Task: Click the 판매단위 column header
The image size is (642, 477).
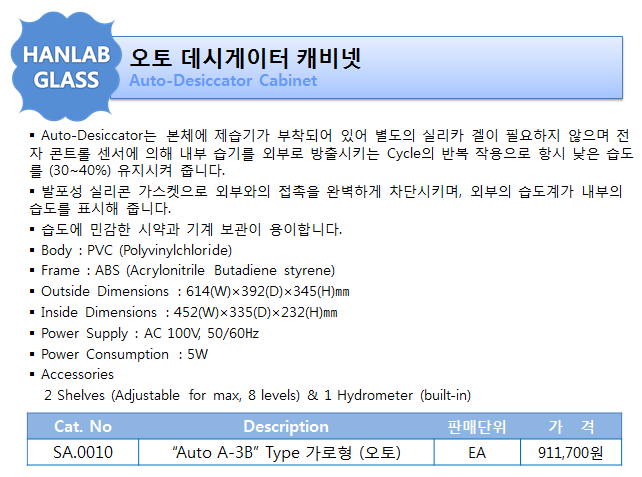Action: [x=477, y=427]
